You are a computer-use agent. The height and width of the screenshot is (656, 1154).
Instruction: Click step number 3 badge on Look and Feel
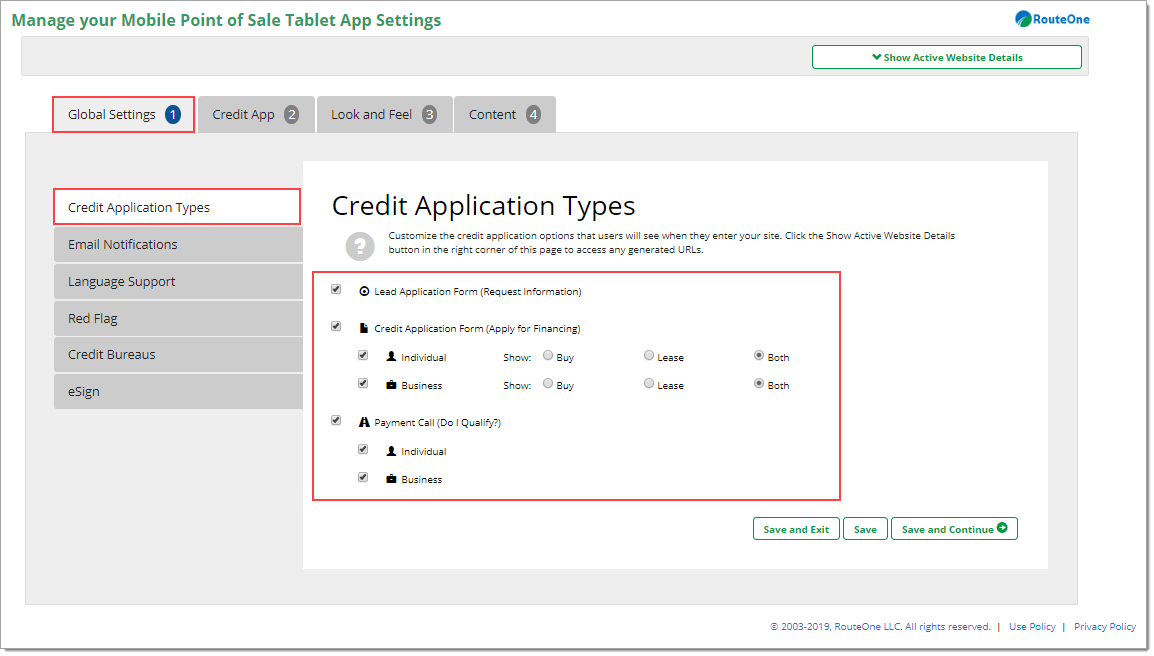tap(429, 115)
